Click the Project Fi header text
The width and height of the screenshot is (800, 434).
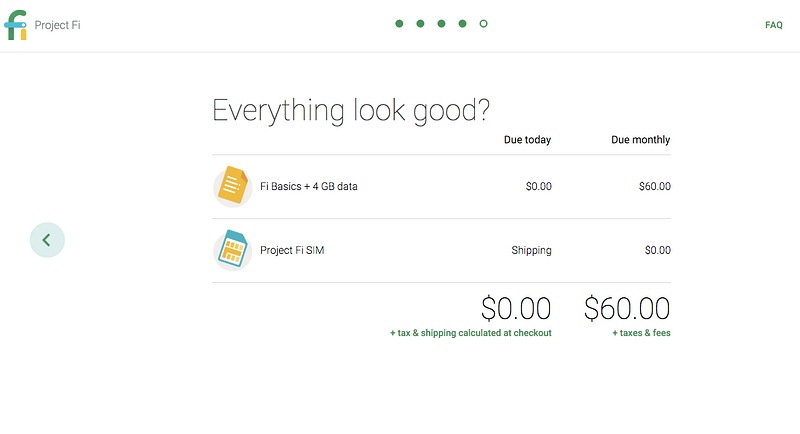click(57, 25)
